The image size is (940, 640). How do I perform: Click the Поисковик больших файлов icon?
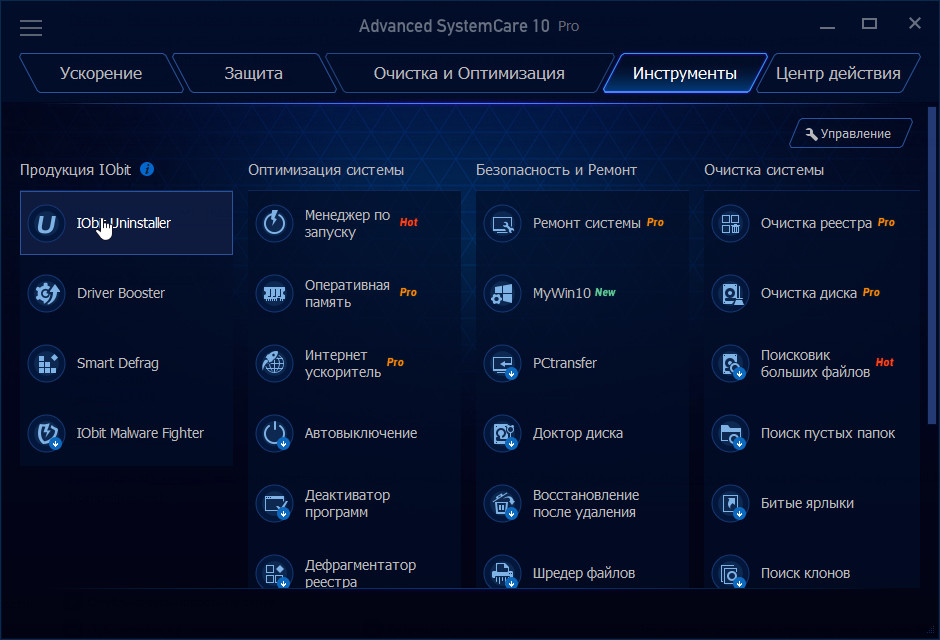tap(730, 364)
